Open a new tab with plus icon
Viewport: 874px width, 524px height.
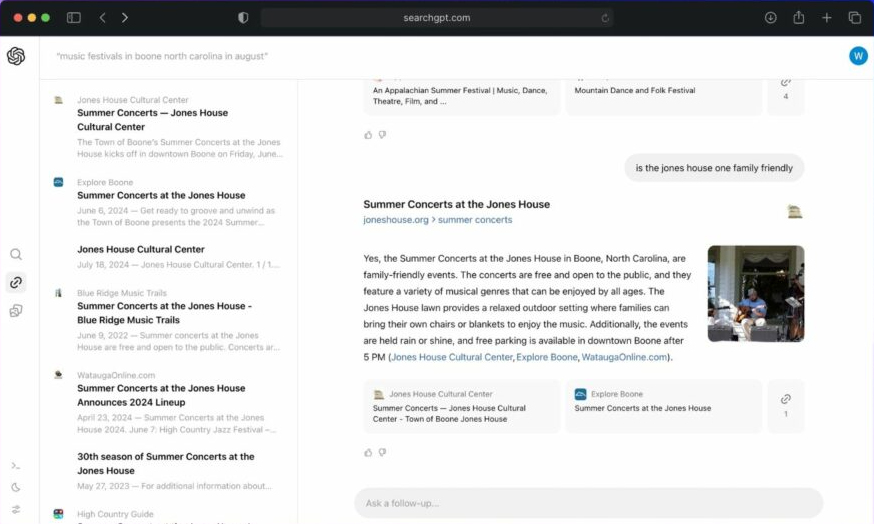[x=827, y=18]
